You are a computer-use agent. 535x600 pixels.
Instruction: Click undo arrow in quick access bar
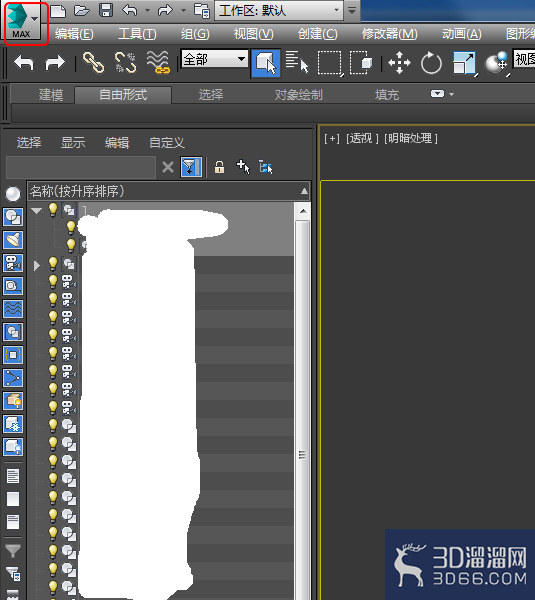(x=130, y=10)
